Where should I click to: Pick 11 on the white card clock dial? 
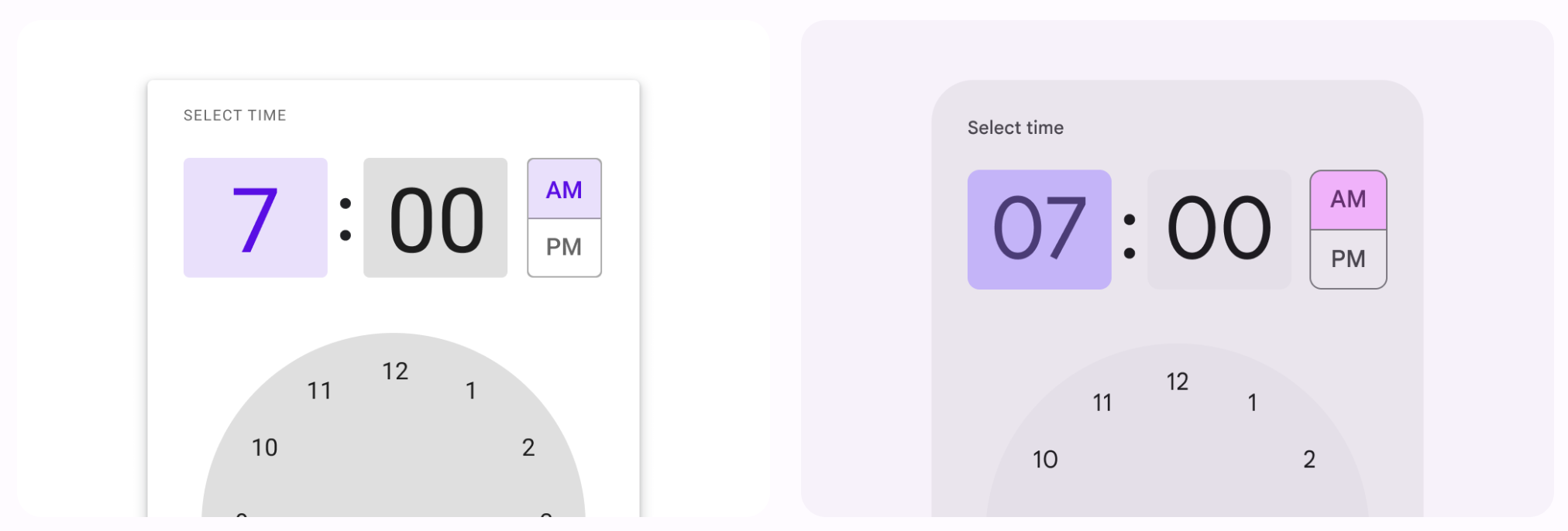pyautogui.click(x=319, y=391)
